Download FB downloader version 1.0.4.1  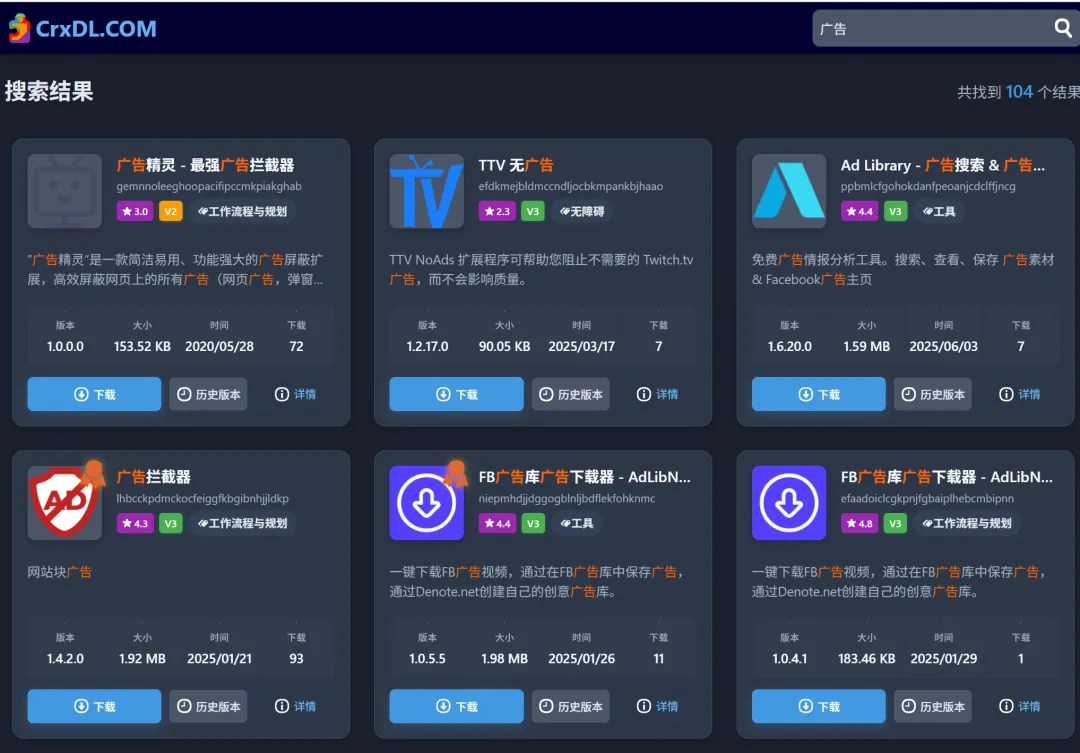(818, 706)
